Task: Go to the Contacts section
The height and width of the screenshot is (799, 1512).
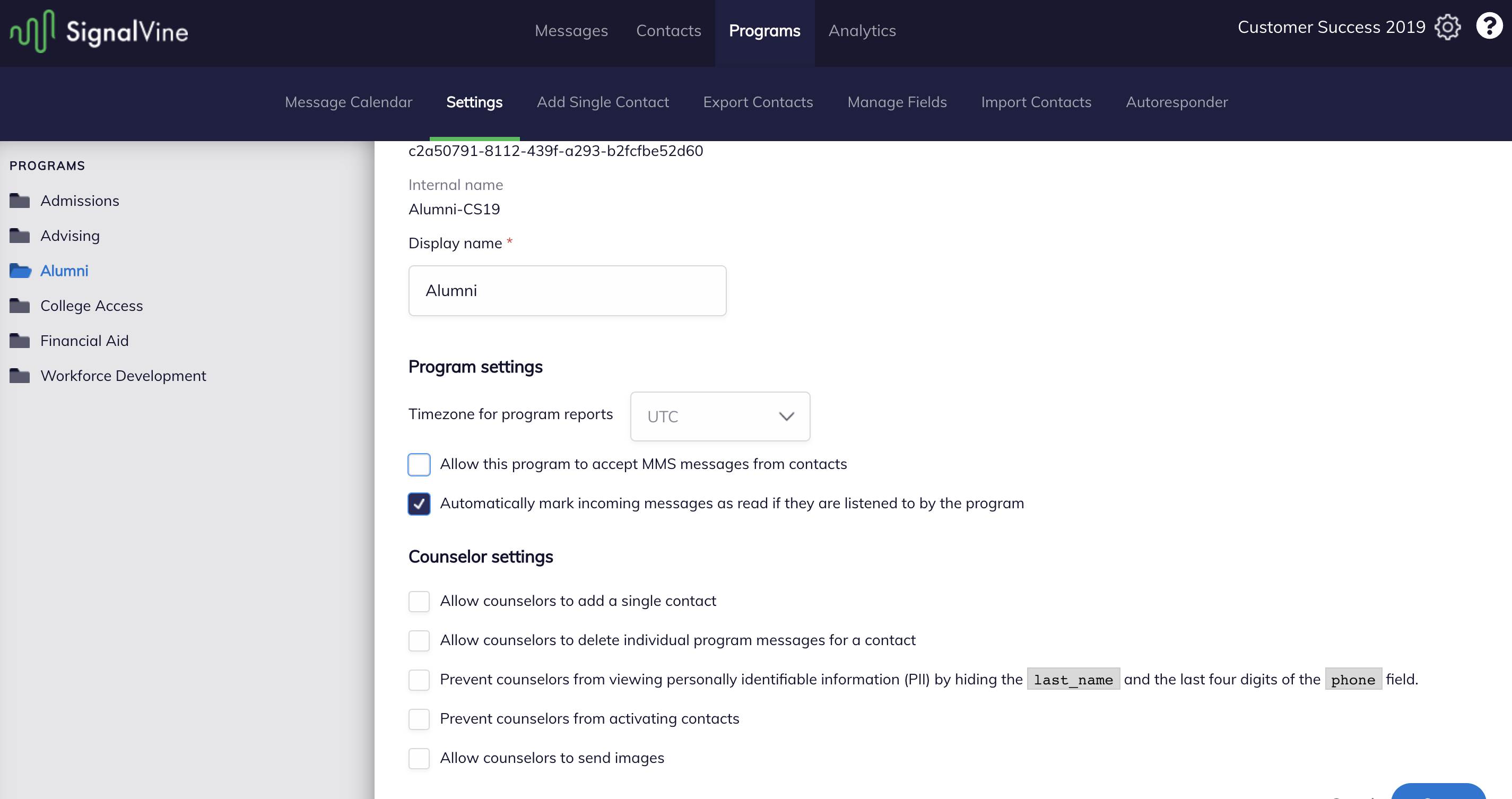Action: pyautogui.click(x=668, y=31)
